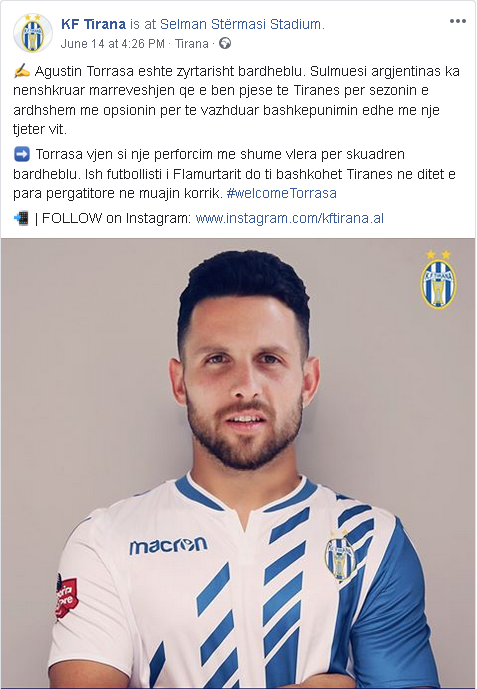Click the writing hand emoji icon
Screen dimensions: 477x689
coord(22,70)
